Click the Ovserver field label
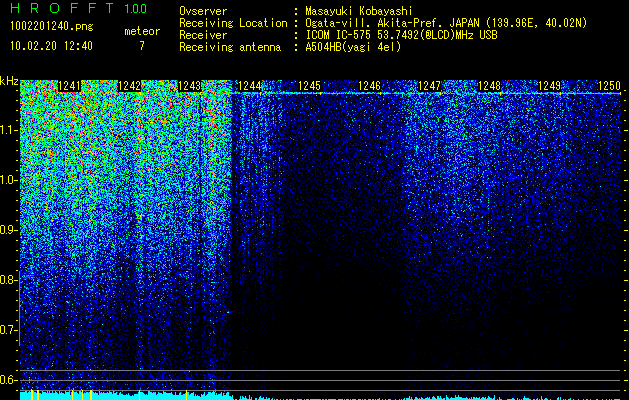The height and width of the screenshot is (400, 629). (203, 11)
